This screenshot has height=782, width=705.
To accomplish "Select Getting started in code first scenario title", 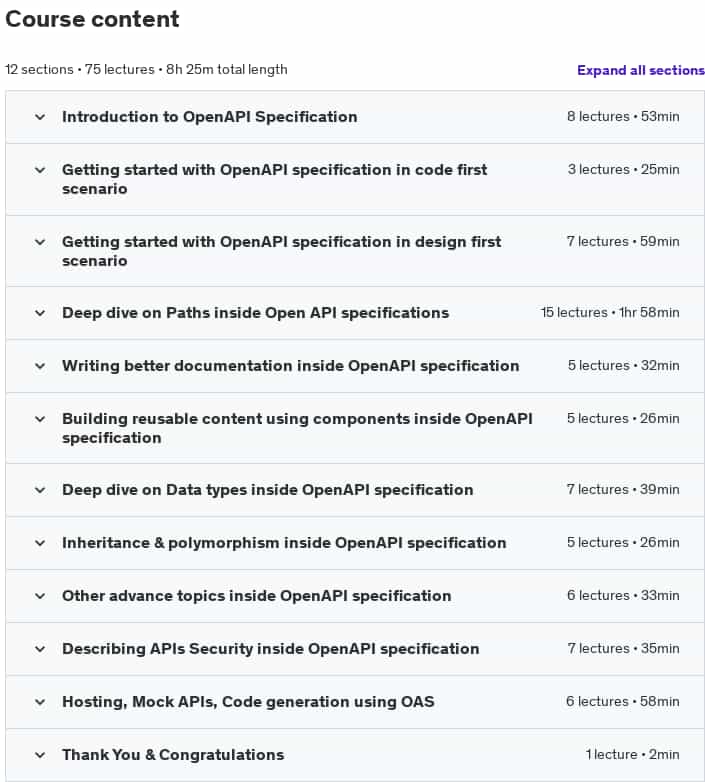I will point(274,179).
